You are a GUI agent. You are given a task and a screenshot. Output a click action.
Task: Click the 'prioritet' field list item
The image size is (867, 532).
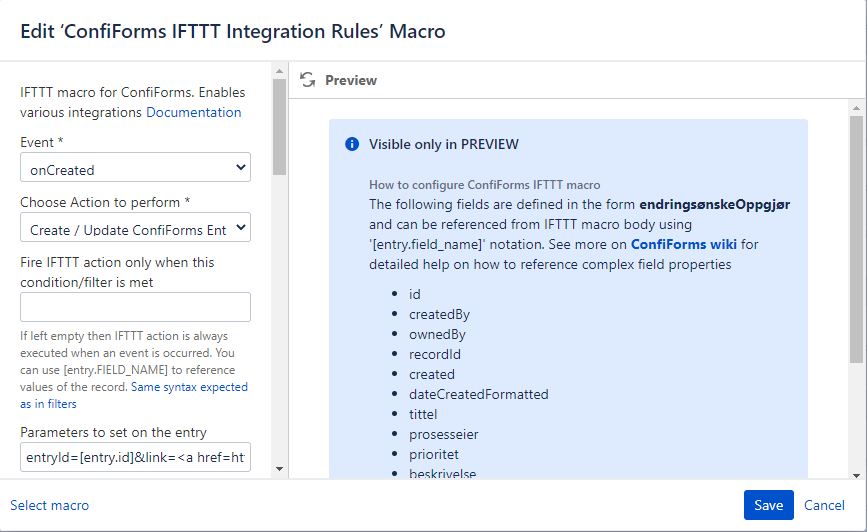click(434, 455)
